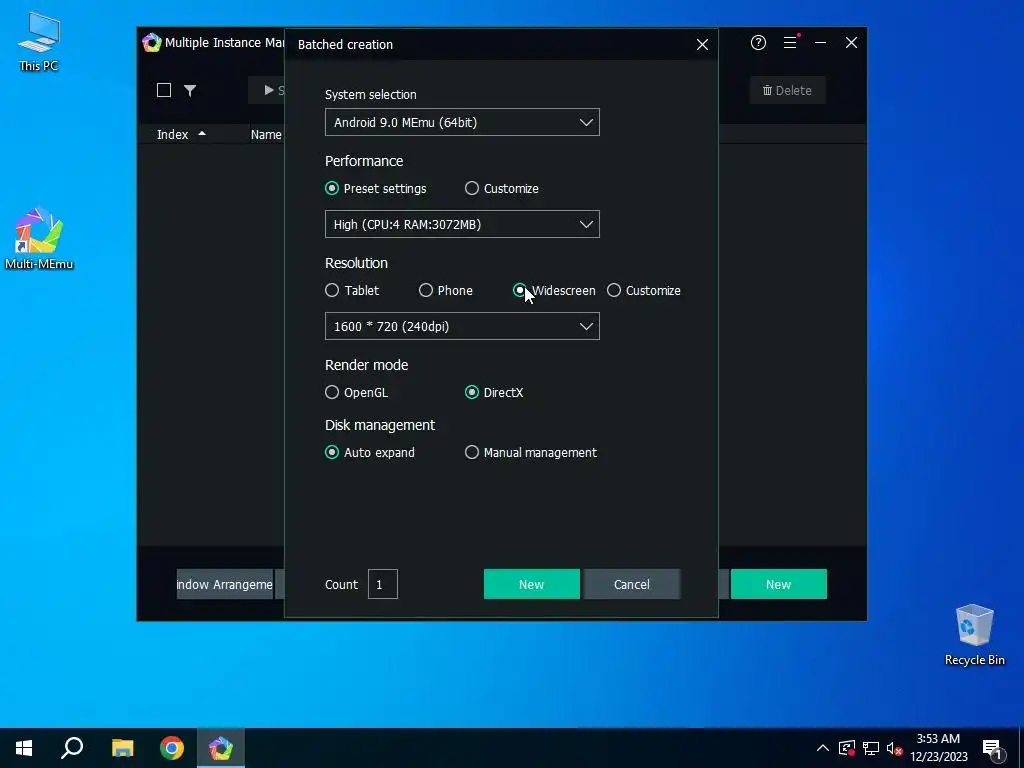Open taskbar search magnifier
The width and height of the screenshot is (1024, 768).
tap(72, 748)
